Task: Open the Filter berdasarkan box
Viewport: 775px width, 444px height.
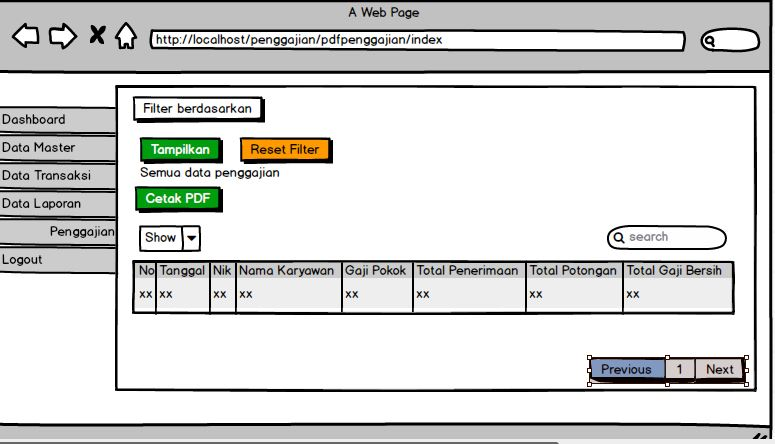Action: pyautogui.click(x=198, y=109)
